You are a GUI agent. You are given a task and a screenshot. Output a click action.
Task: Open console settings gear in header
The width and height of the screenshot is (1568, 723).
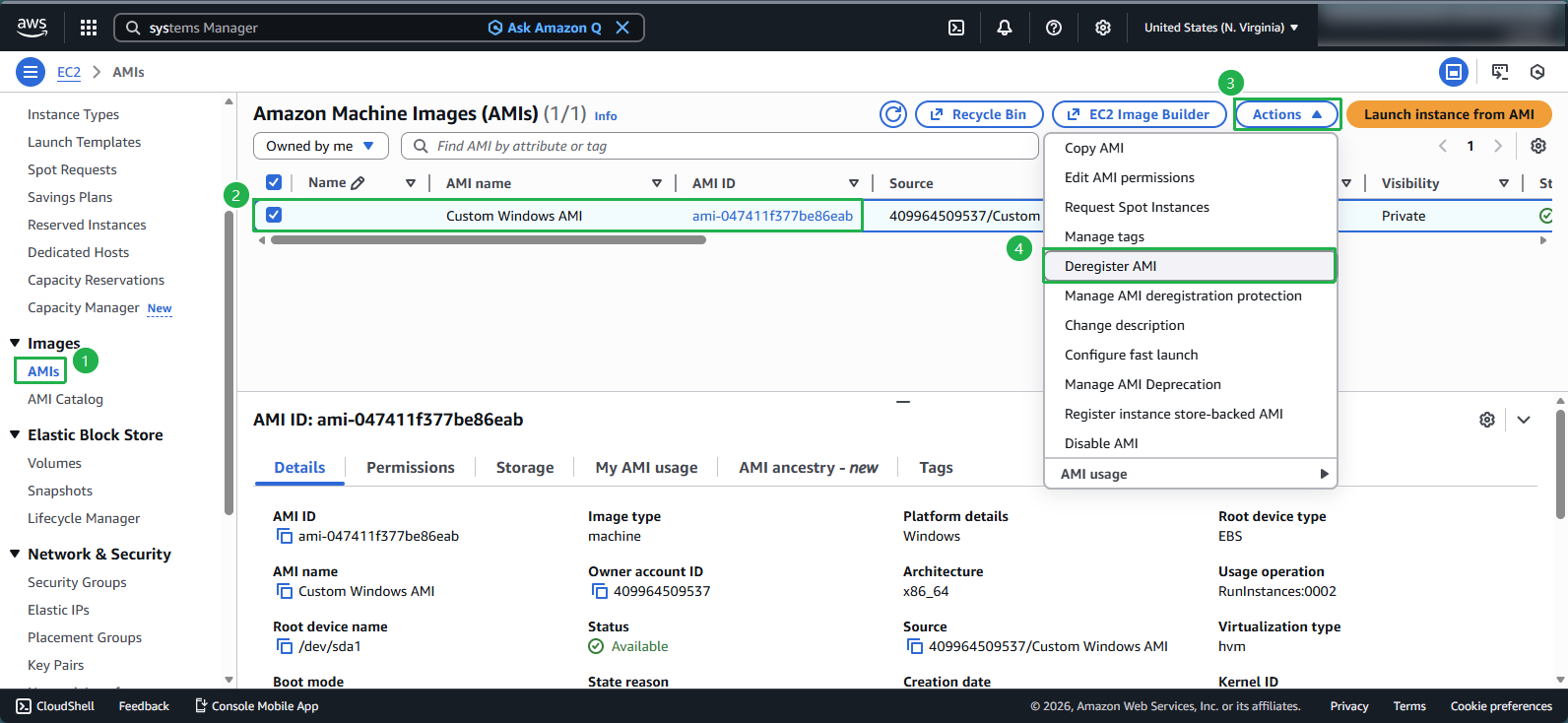pyautogui.click(x=1103, y=28)
